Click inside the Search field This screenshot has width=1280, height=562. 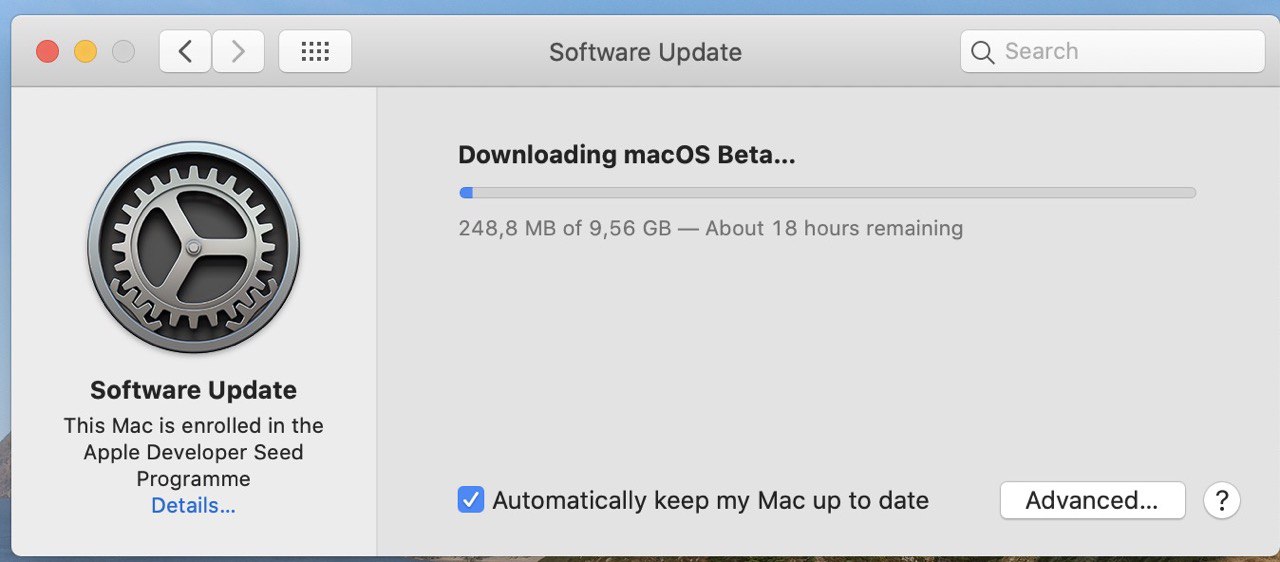pyautogui.click(x=1112, y=51)
